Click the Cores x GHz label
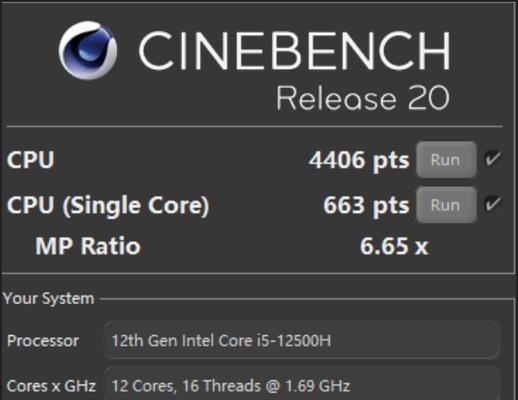 pos(51,386)
